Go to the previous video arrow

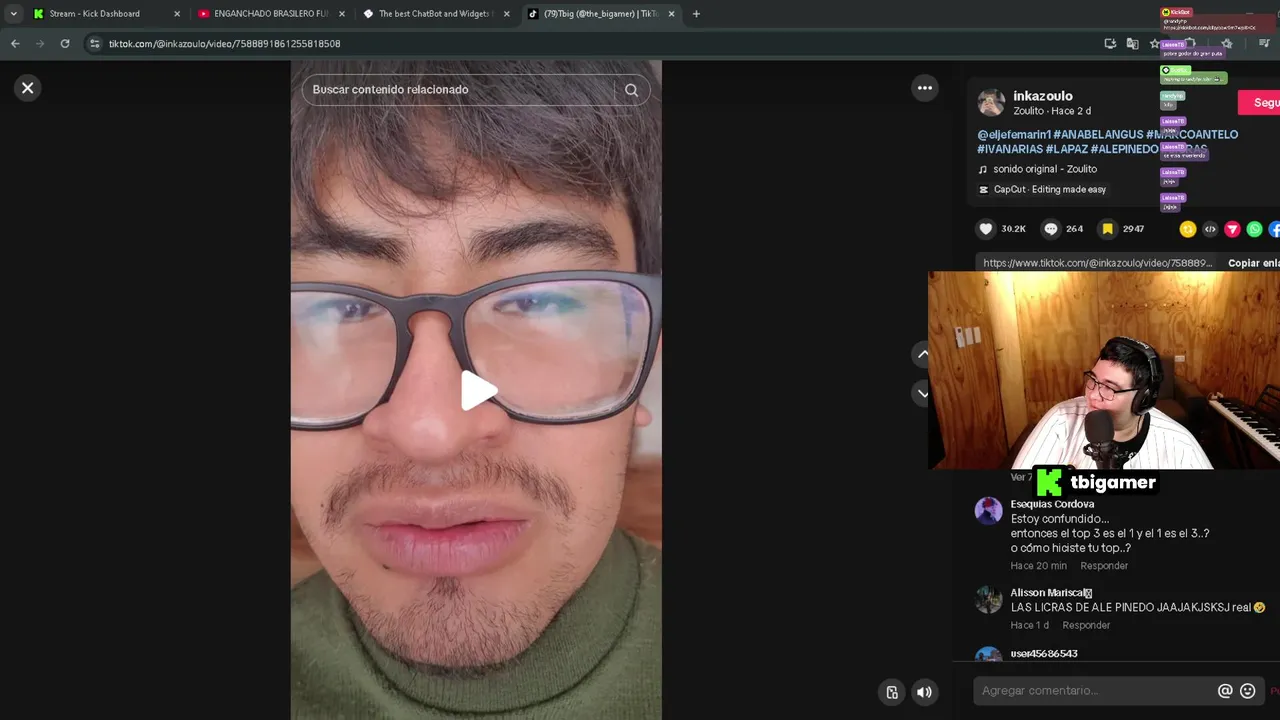click(x=923, y=354)
